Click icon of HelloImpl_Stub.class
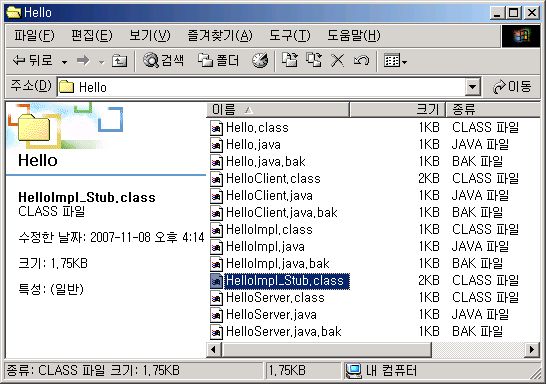546x384 pixels. (x=216, y=281)
